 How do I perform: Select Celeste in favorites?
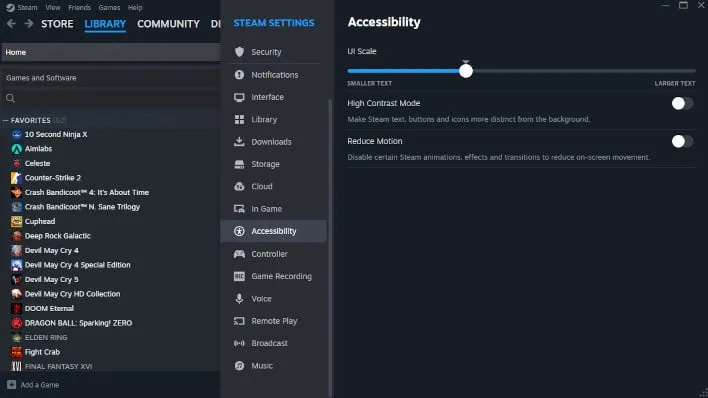pos(37,163)
